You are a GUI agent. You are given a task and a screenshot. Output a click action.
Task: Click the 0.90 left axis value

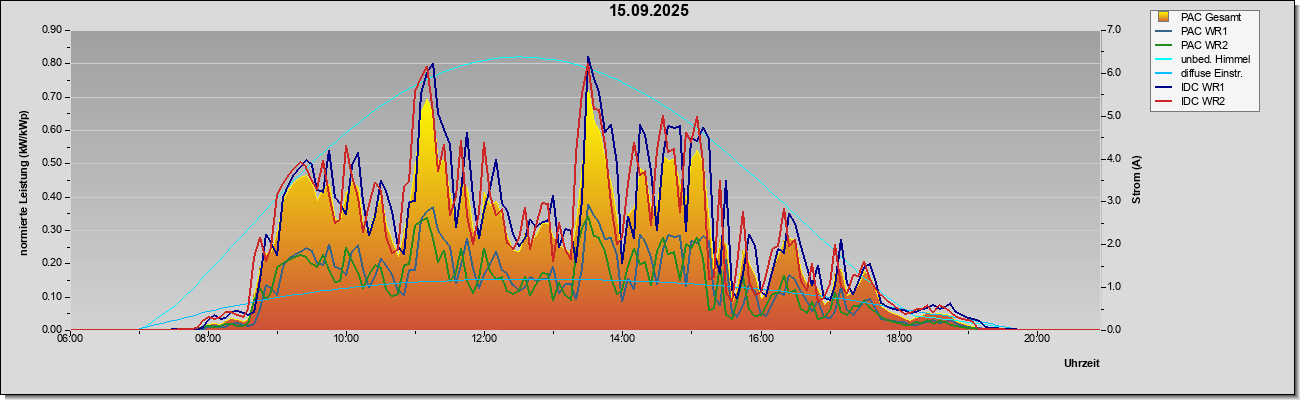tap(52, 30)
